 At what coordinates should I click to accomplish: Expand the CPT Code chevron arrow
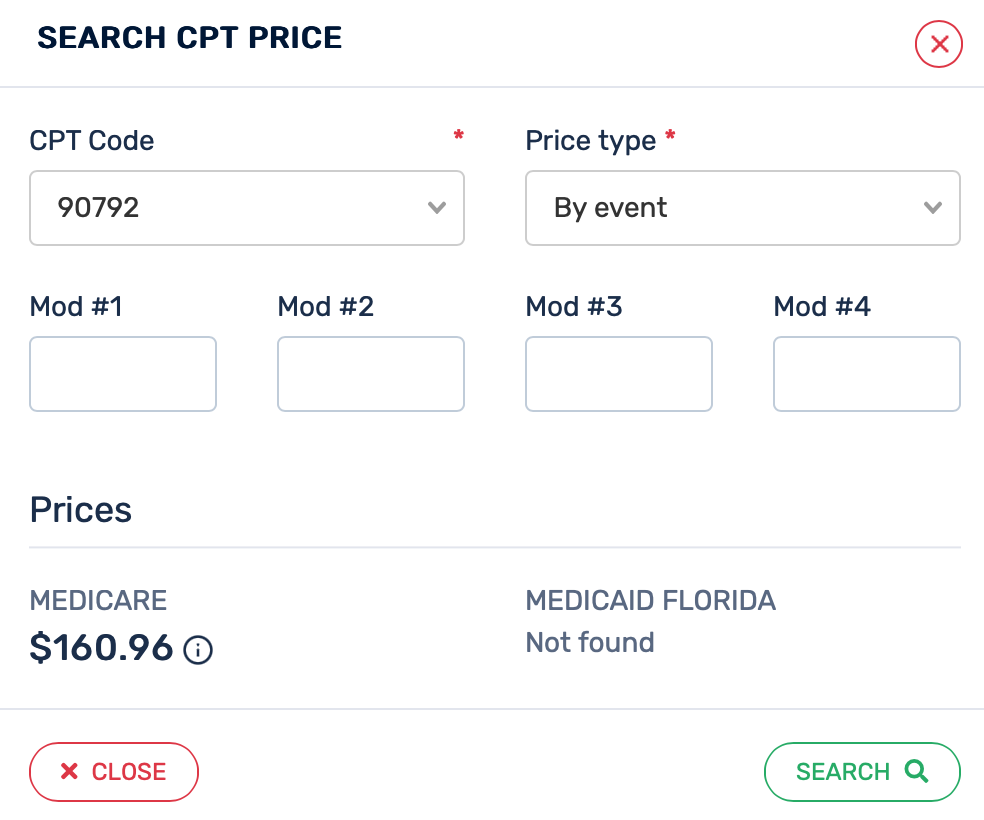(x=436, y=208)
